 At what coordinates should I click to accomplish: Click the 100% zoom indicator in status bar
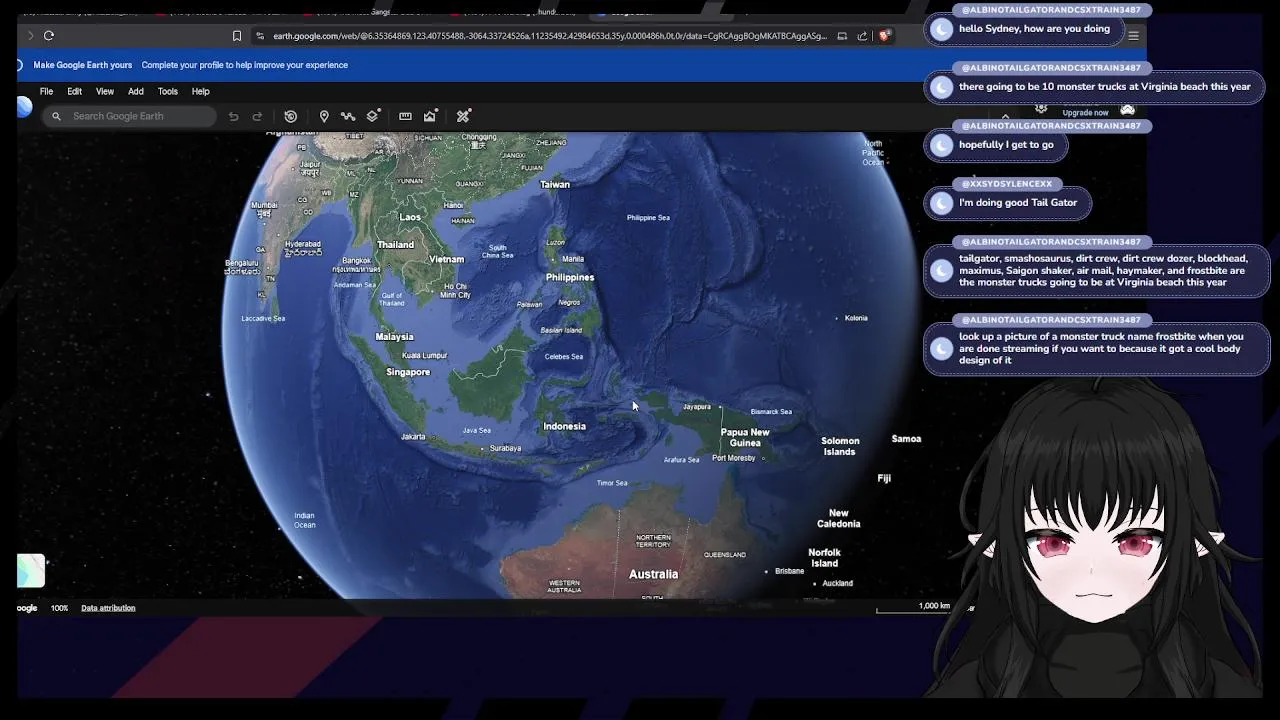click(x=59, y=608)
